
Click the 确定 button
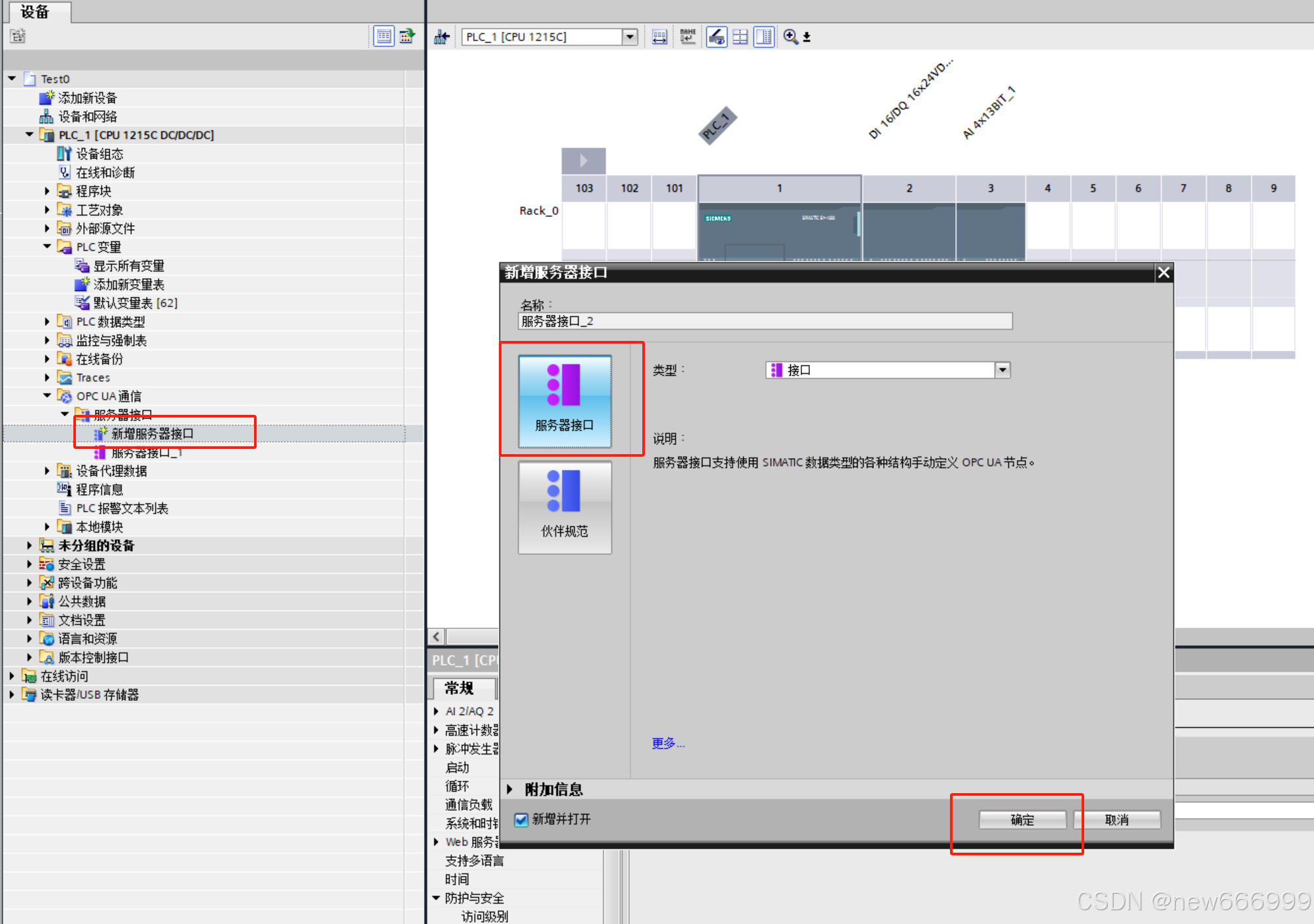(1022, 819)
